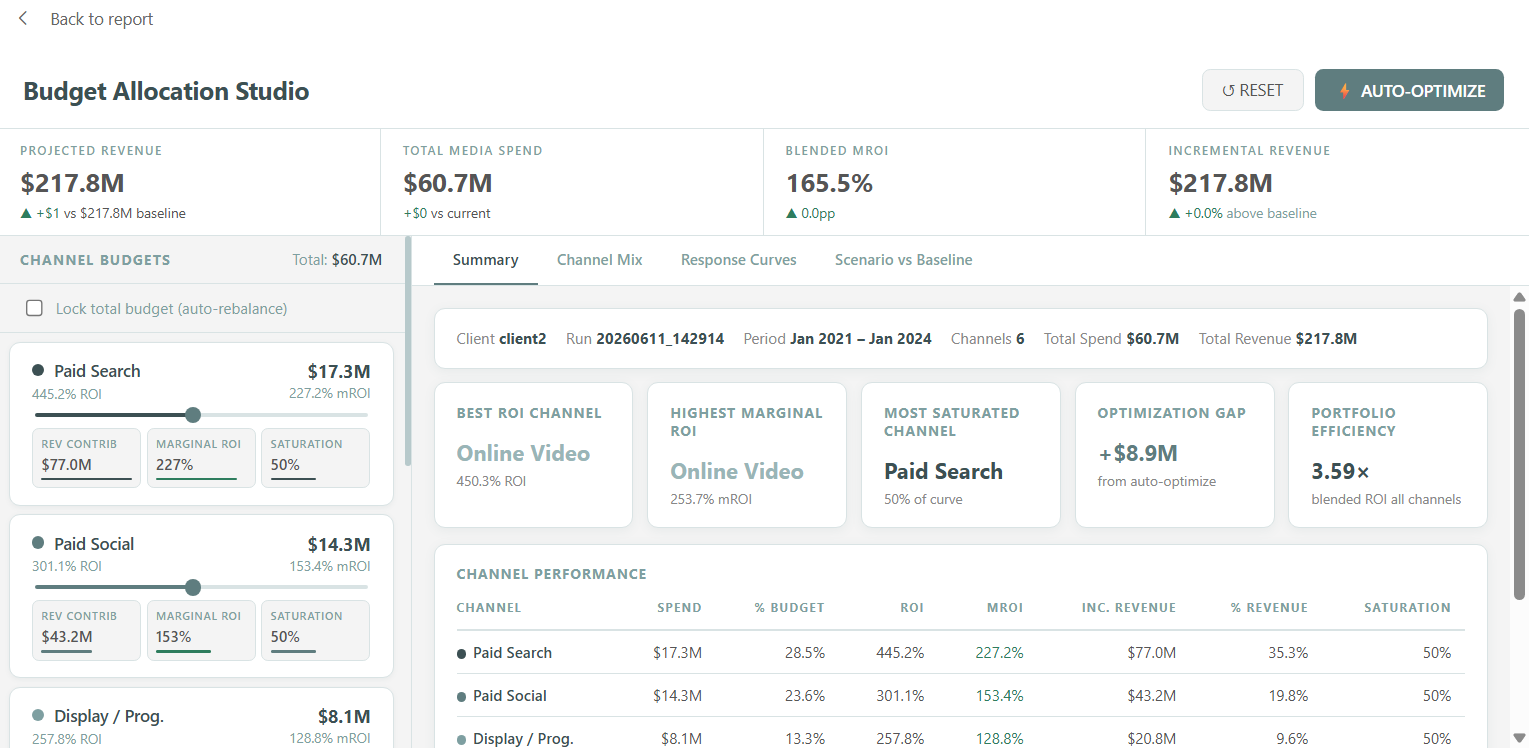Click the SPEND column header
This screenshot has height=748, width=1532.
click(x=679, y=608)
